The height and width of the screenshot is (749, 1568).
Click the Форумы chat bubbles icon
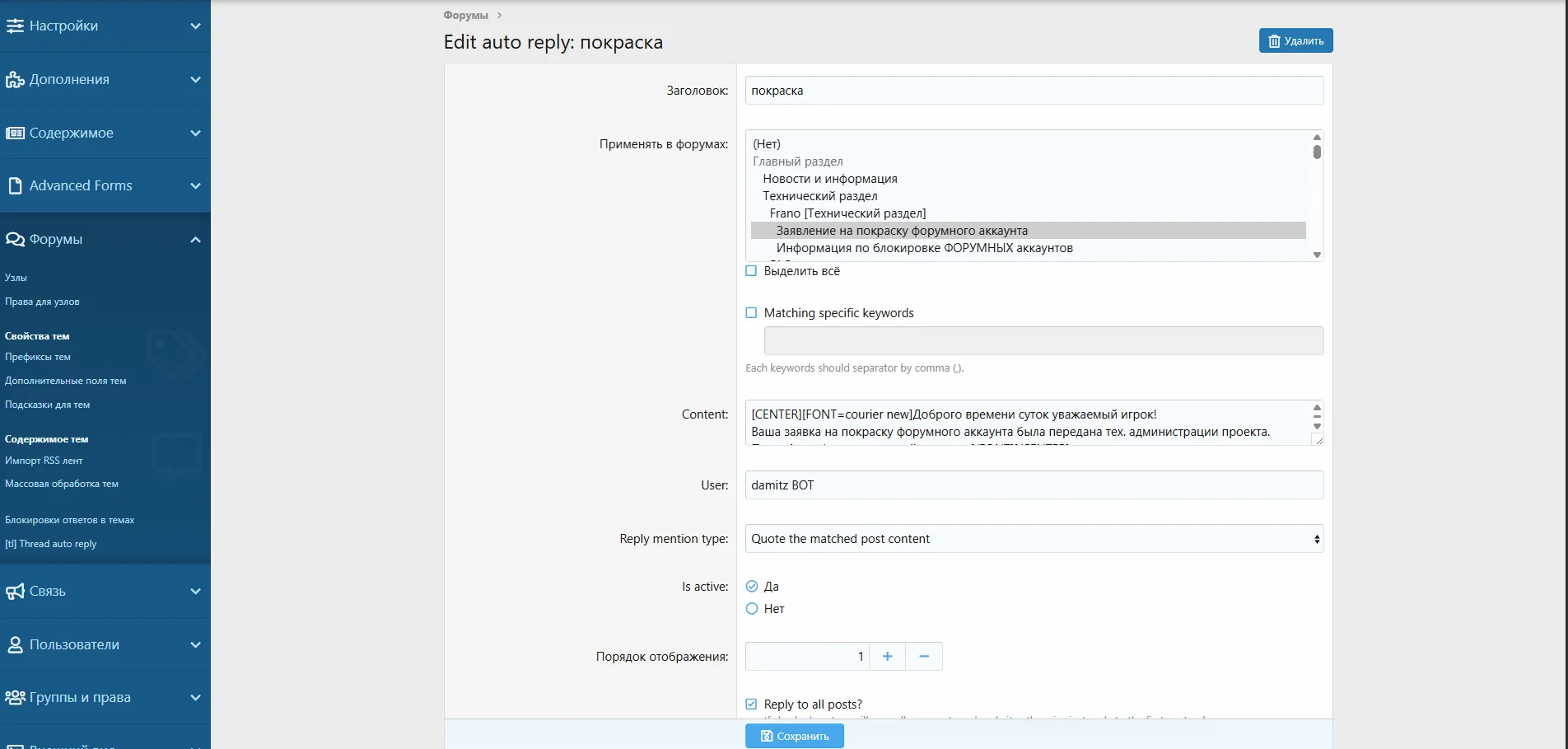point(15,239)
